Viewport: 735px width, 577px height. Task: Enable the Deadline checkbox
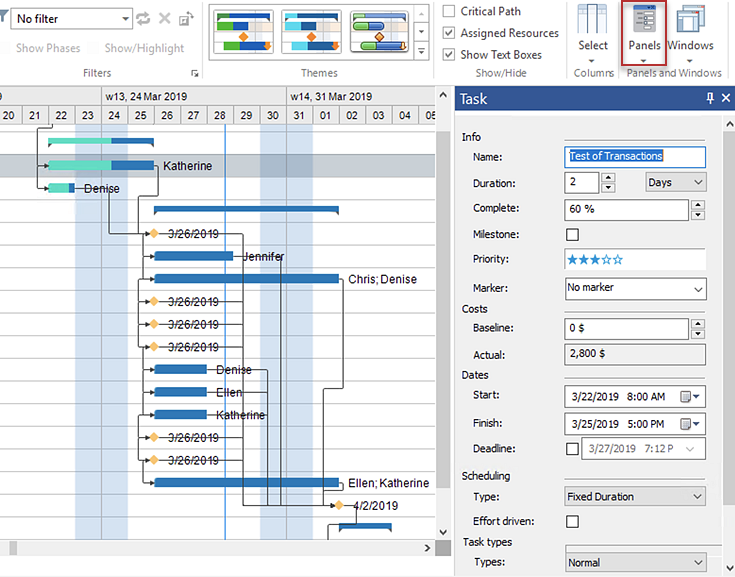(x=572, y=449)
